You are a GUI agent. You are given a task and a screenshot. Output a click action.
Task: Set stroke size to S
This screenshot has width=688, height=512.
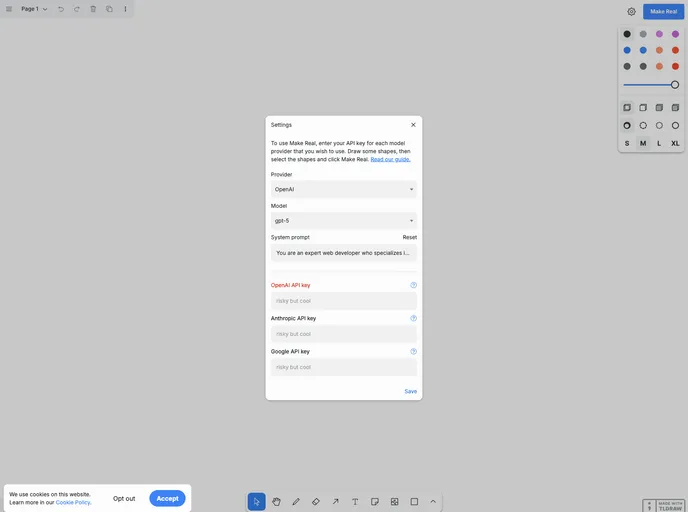(627, 143)
